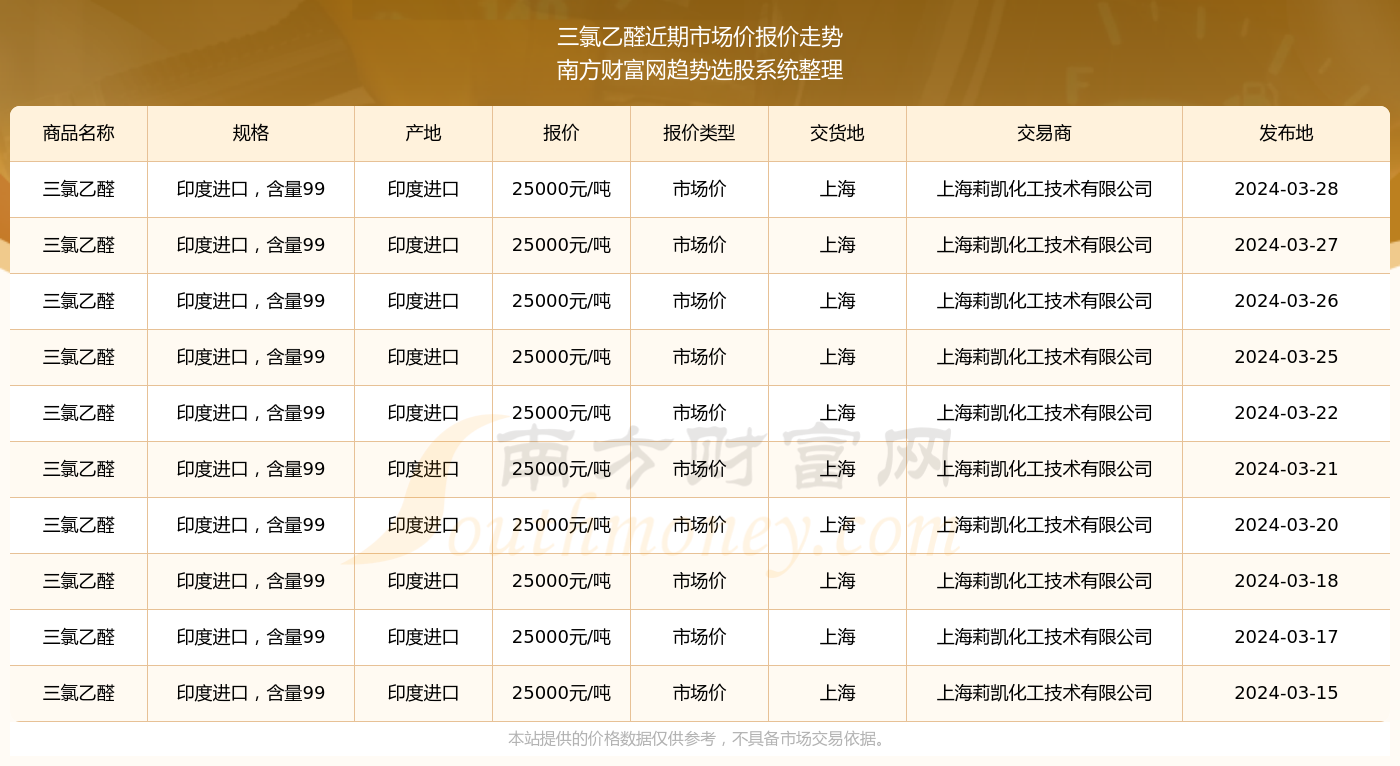Click 上海 delivery cell in 2024-03-28 row
This screenshot has width=1400, height=766.
(x=837, y=189)
